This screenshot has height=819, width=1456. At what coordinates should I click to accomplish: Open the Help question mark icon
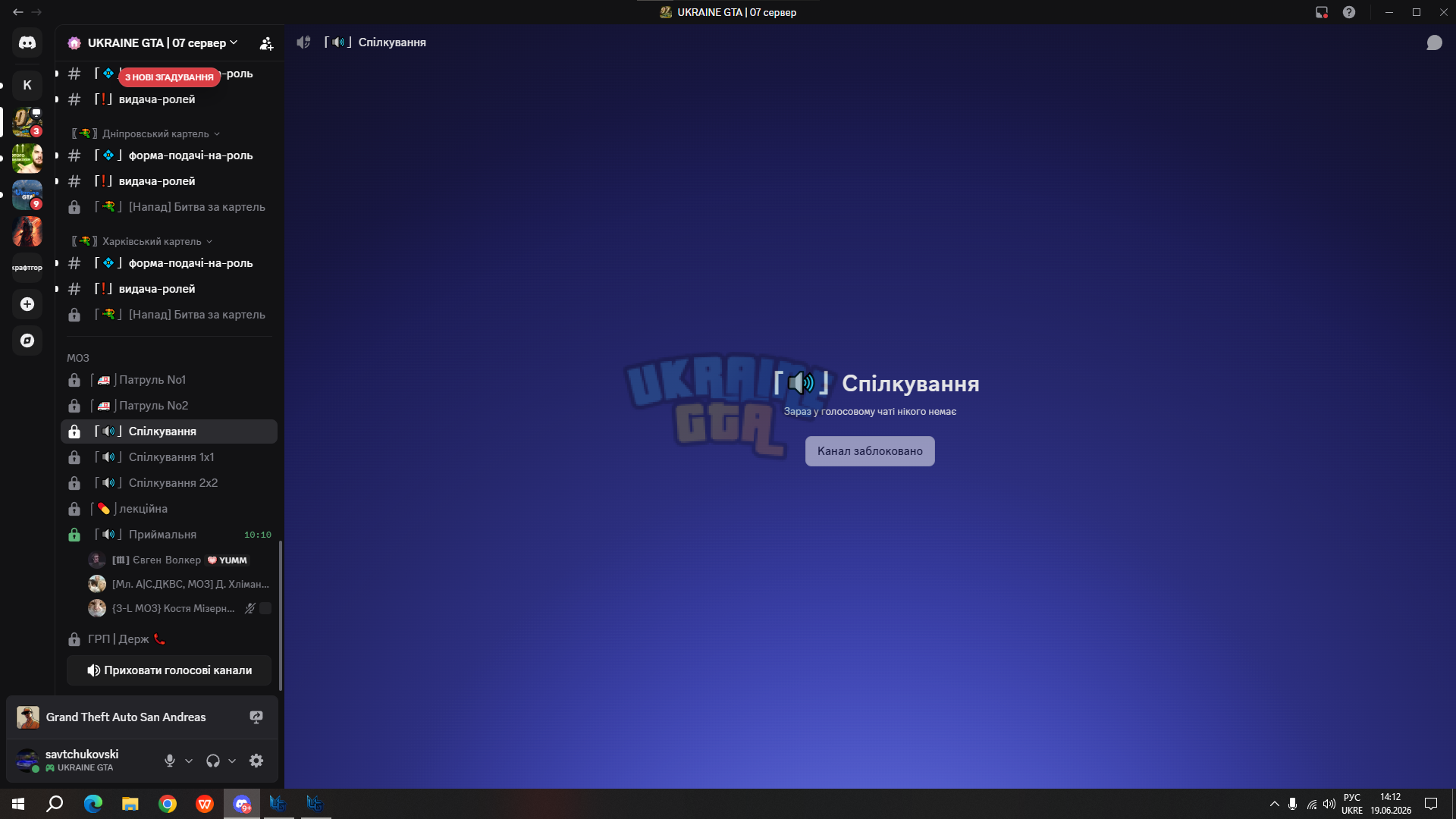point(1349,12)
